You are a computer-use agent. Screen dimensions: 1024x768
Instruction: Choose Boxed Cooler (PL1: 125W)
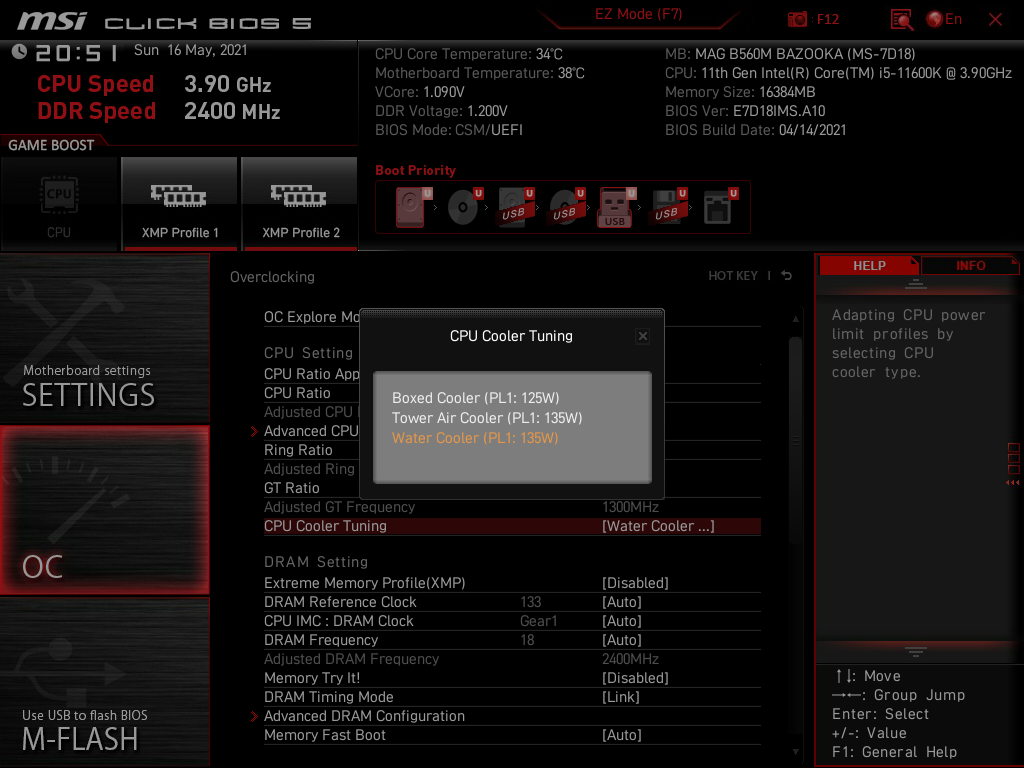pos(475,398)
